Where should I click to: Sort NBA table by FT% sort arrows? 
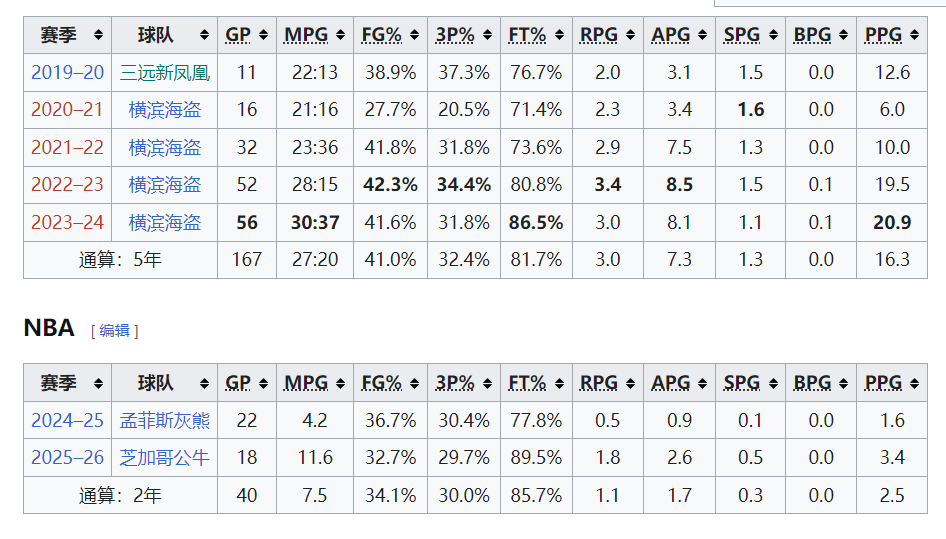(x=560, y=383)
